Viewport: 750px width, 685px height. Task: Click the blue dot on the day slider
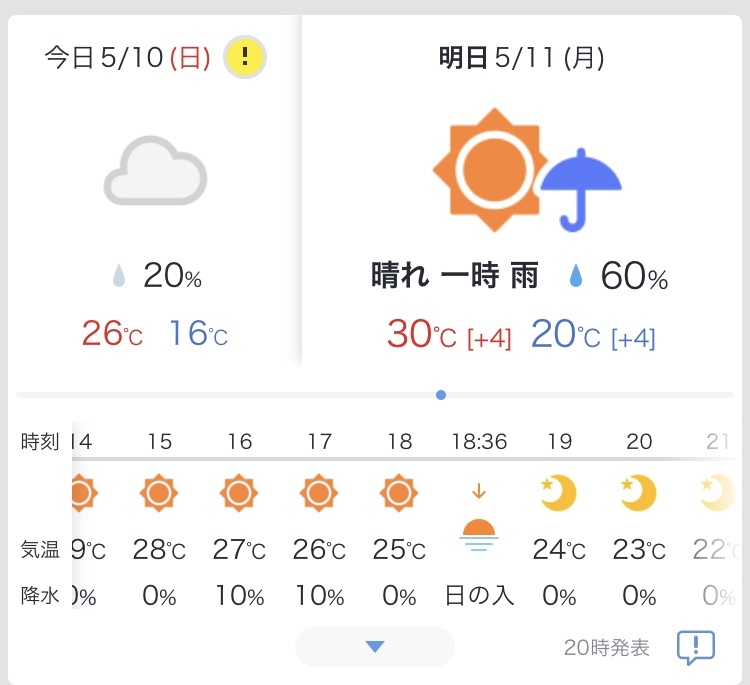point(441,395)
